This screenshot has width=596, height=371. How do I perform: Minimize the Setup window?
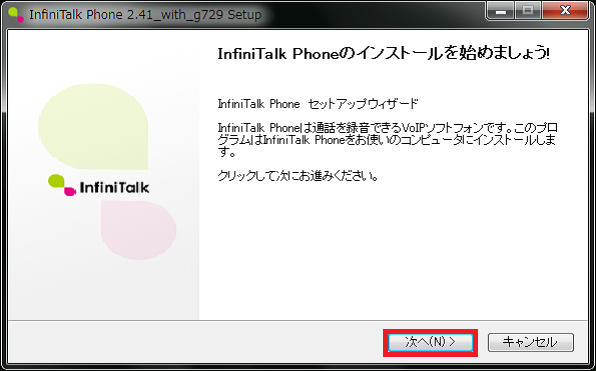click(502, 11)
